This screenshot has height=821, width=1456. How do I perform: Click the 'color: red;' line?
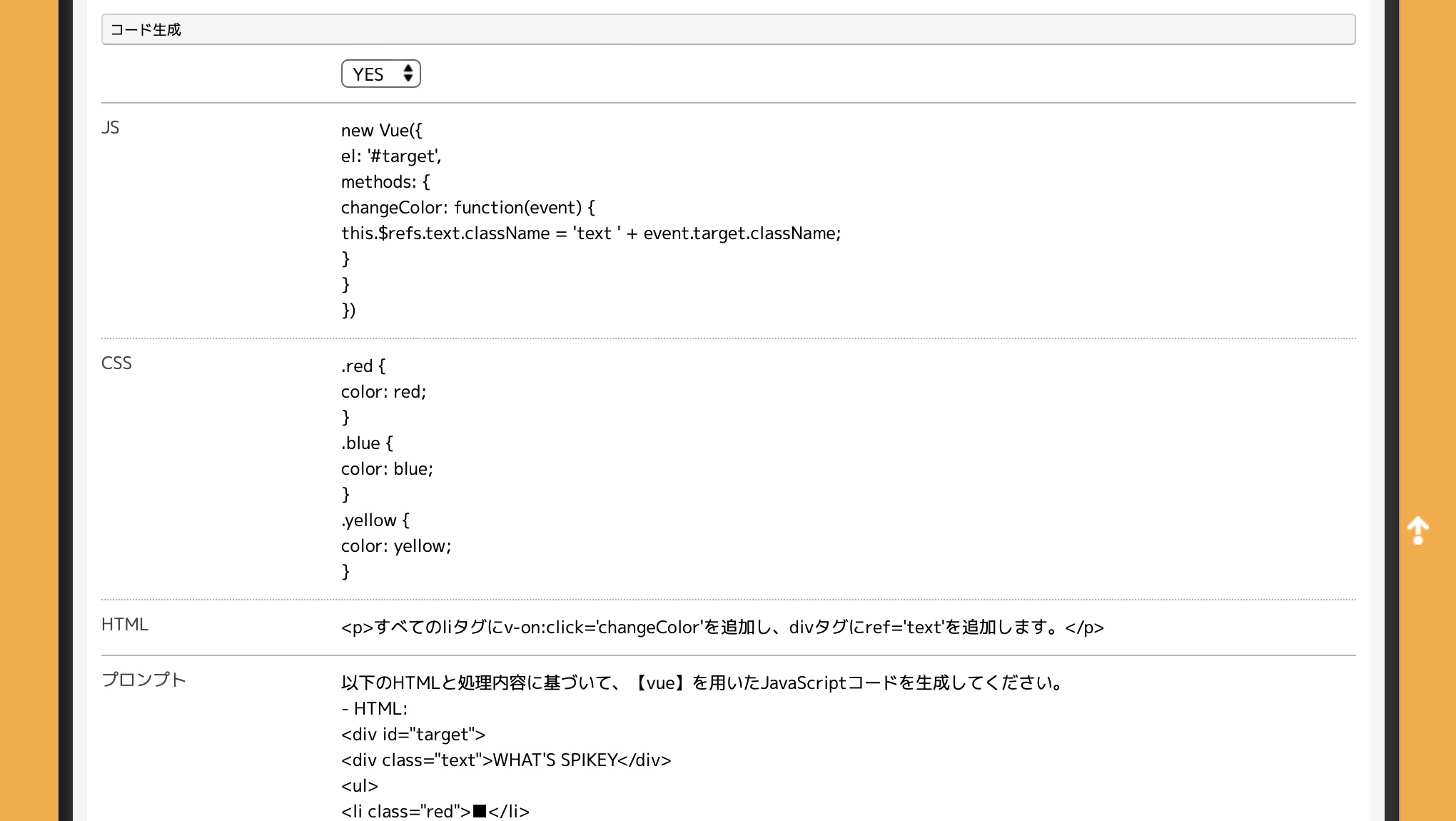(x=384, y=392)
